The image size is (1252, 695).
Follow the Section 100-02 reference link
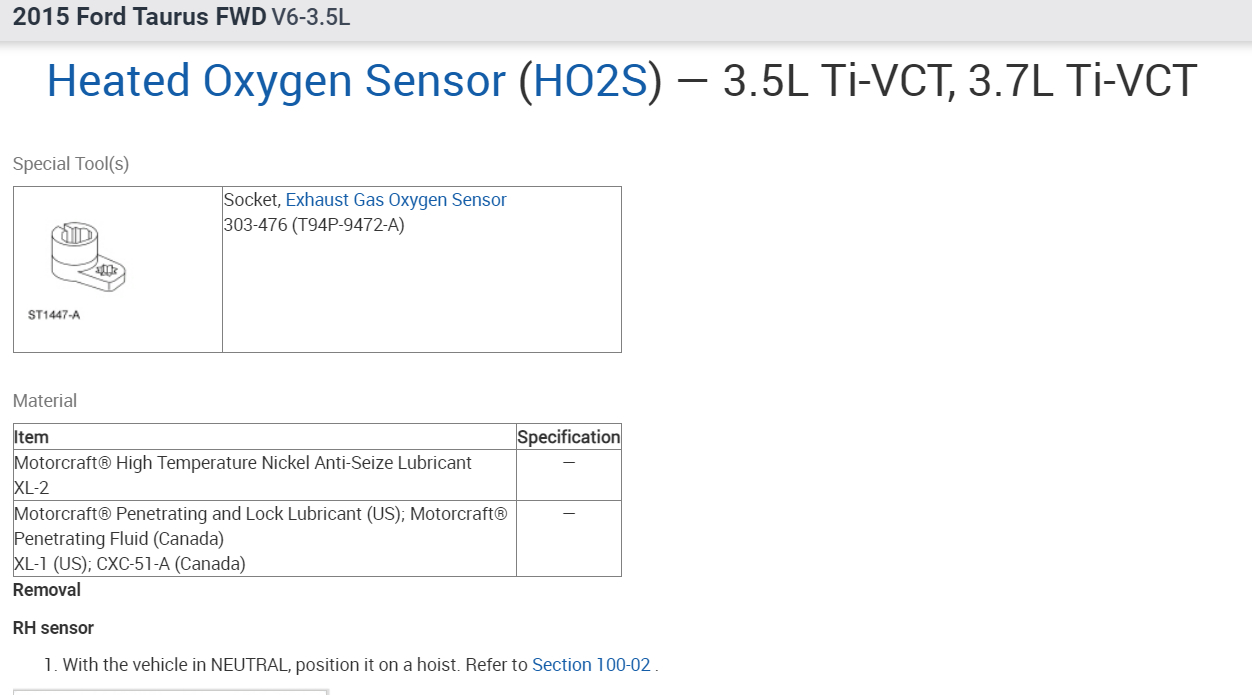click(591, 665)
